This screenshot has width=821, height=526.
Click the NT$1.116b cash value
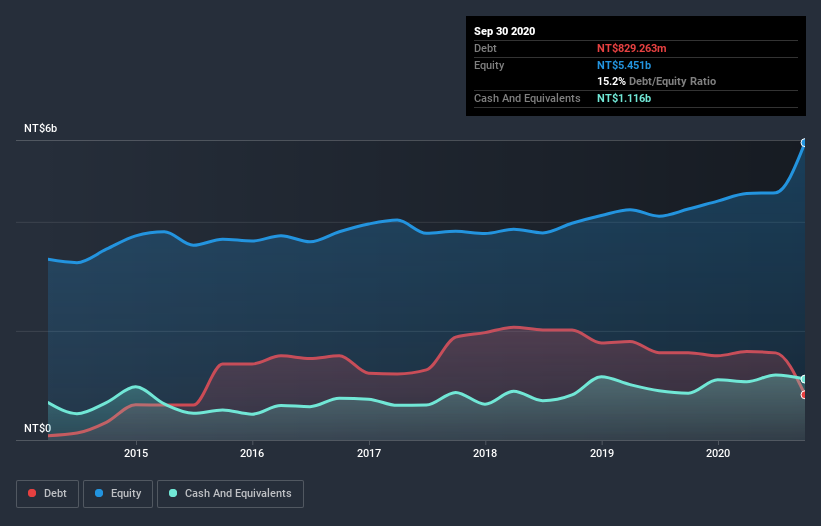pos(624,98)
